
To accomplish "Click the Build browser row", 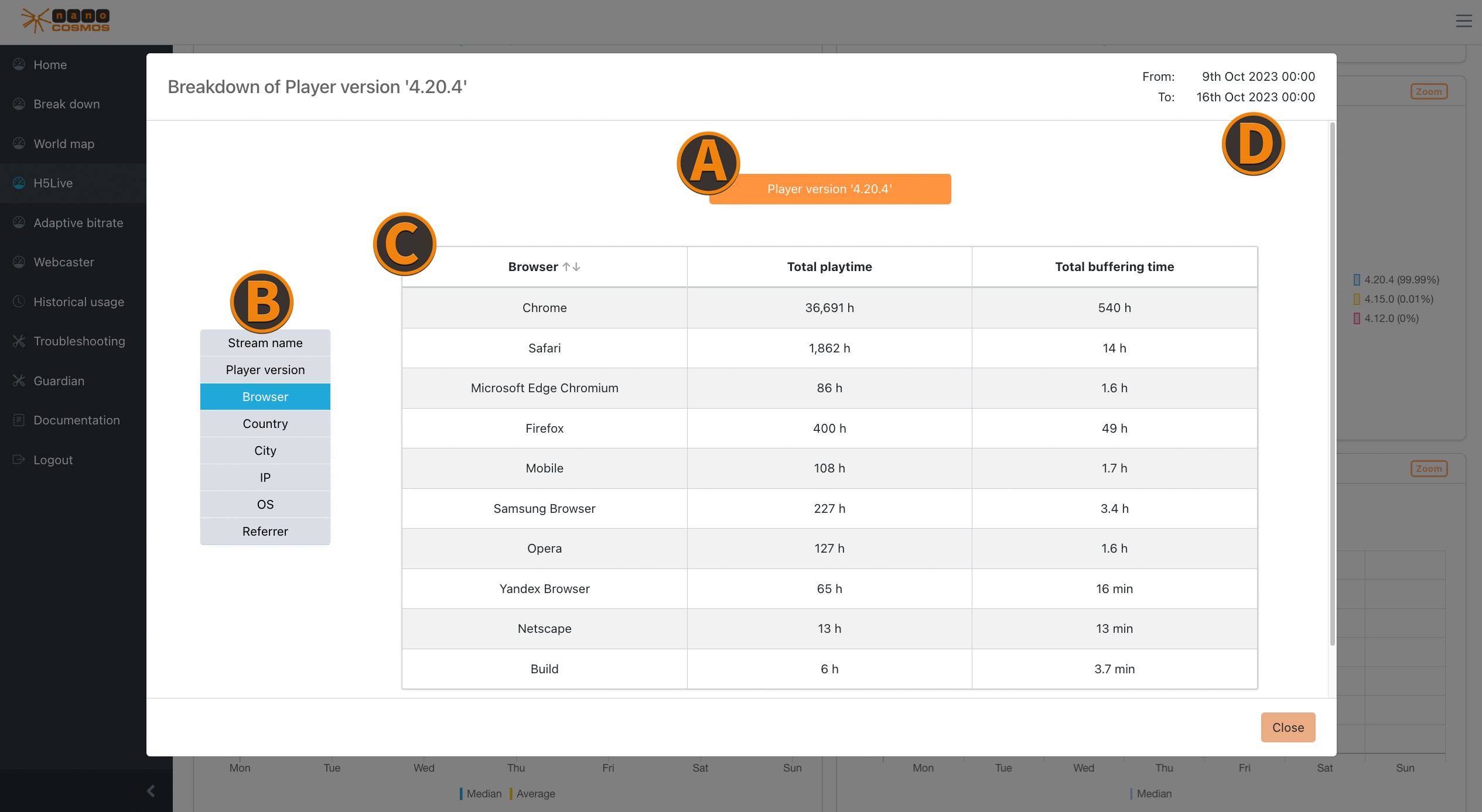I will tap(829, 669).
